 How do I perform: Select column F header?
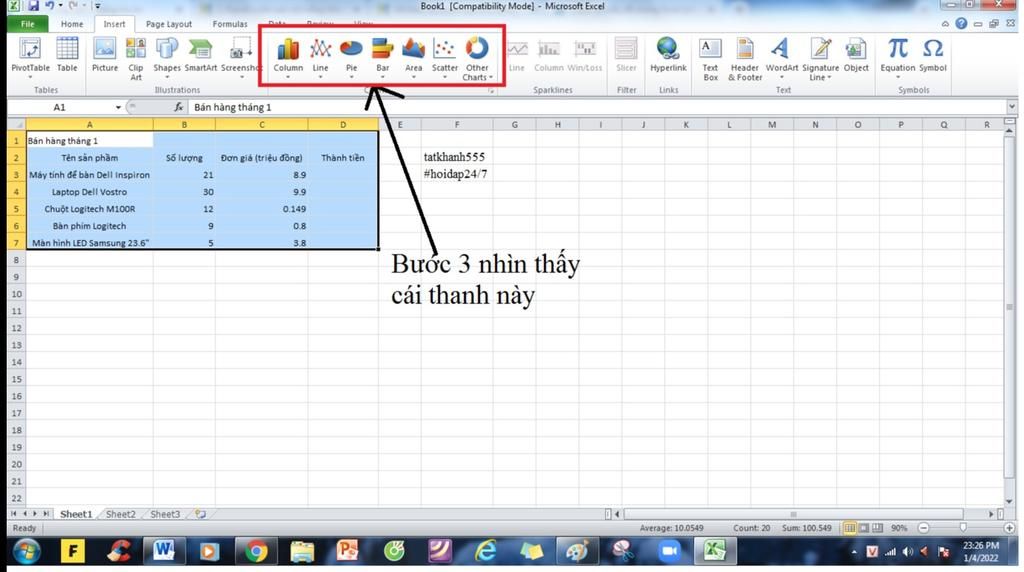[456, 124]
